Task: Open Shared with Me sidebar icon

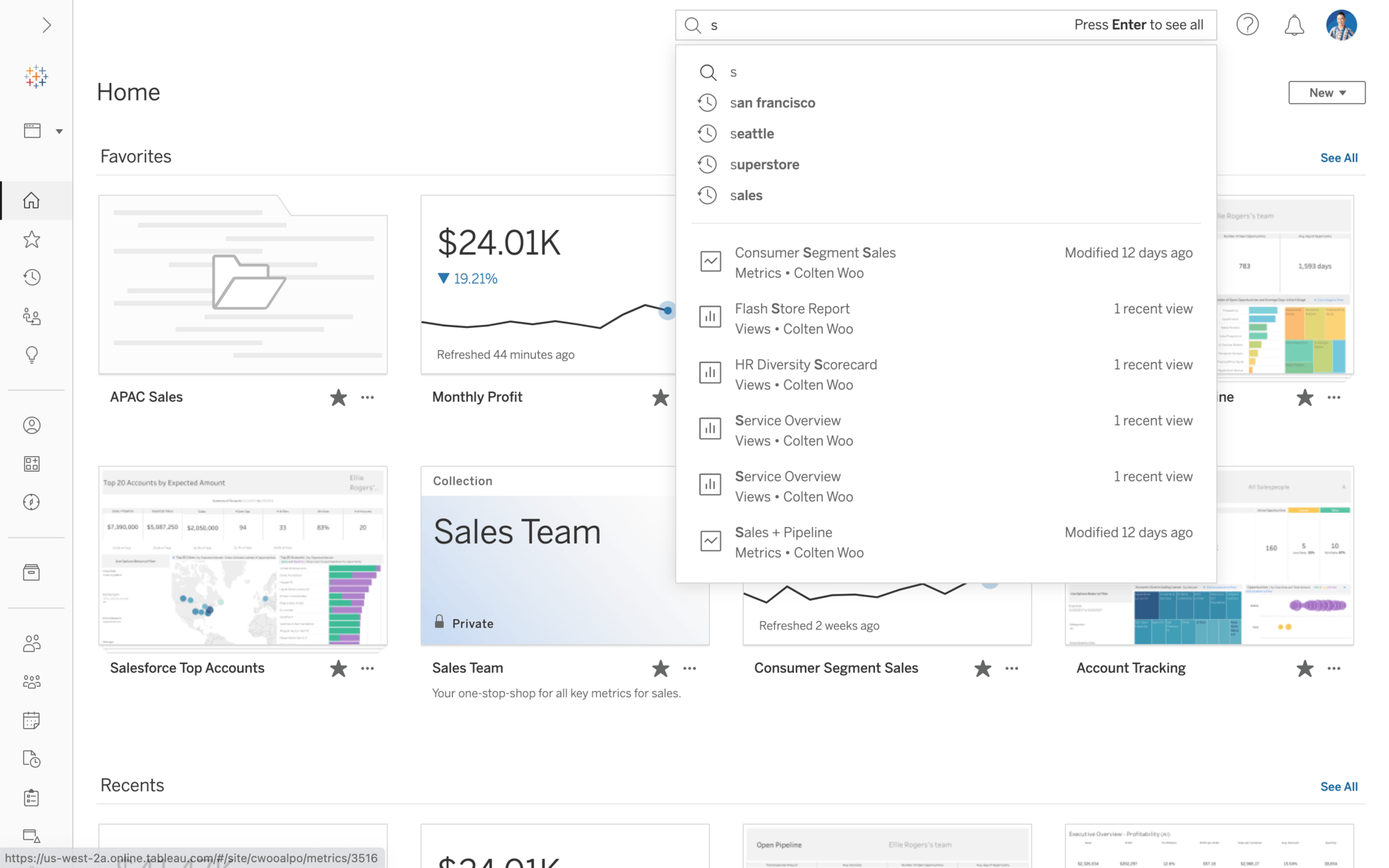Action: coord(32,317)
